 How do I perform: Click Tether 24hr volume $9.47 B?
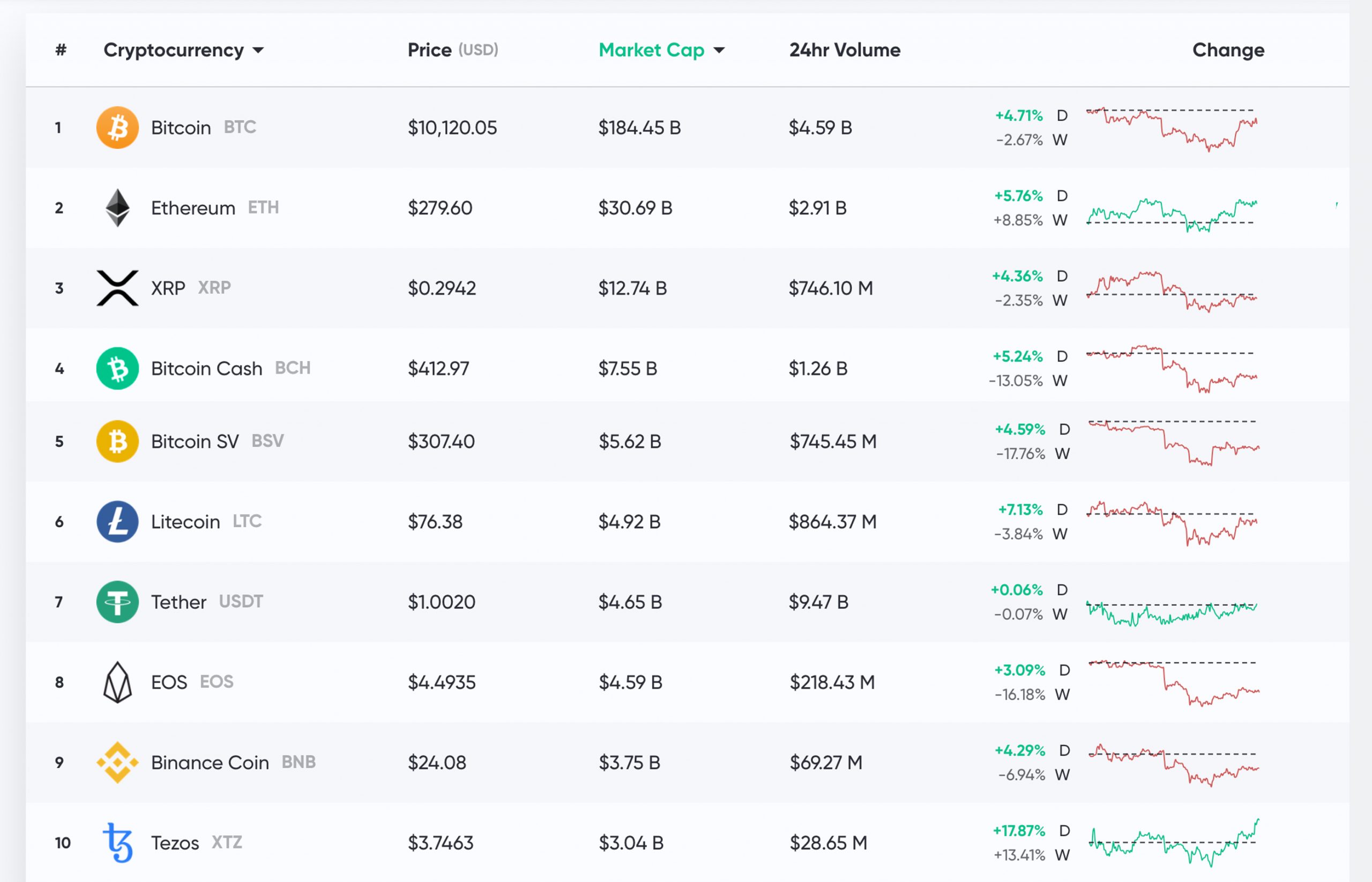[818, 602]
